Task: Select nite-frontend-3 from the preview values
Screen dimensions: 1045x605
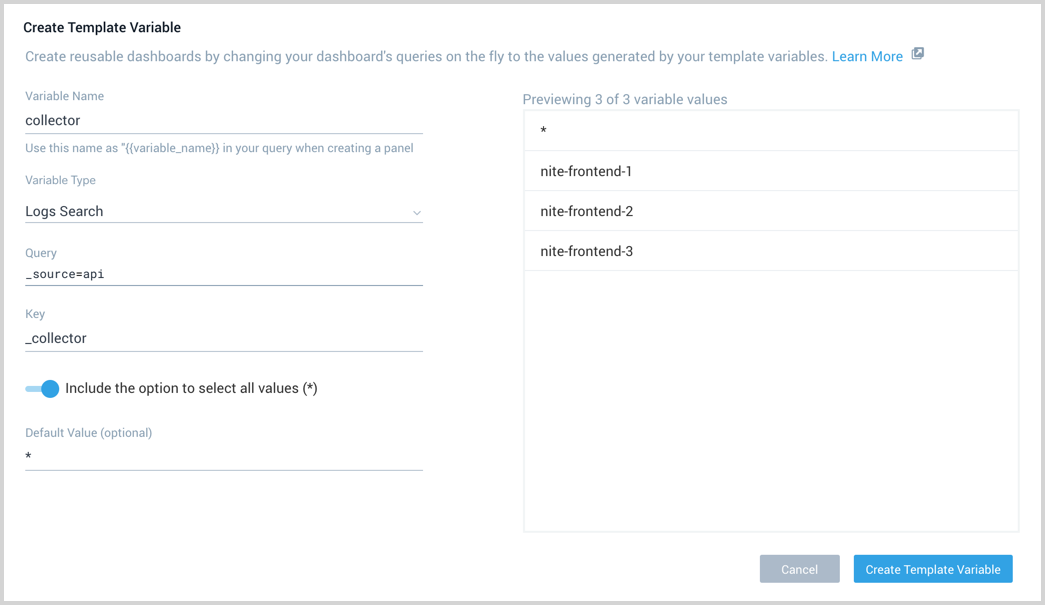Action: (x=770, y=251)
